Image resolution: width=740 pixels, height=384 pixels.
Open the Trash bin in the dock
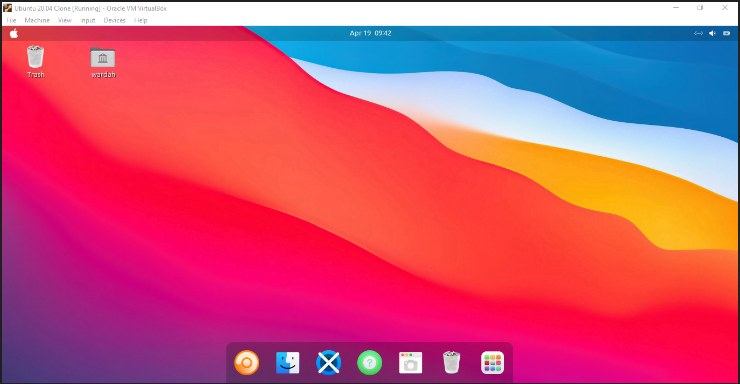tap(452, 362)
